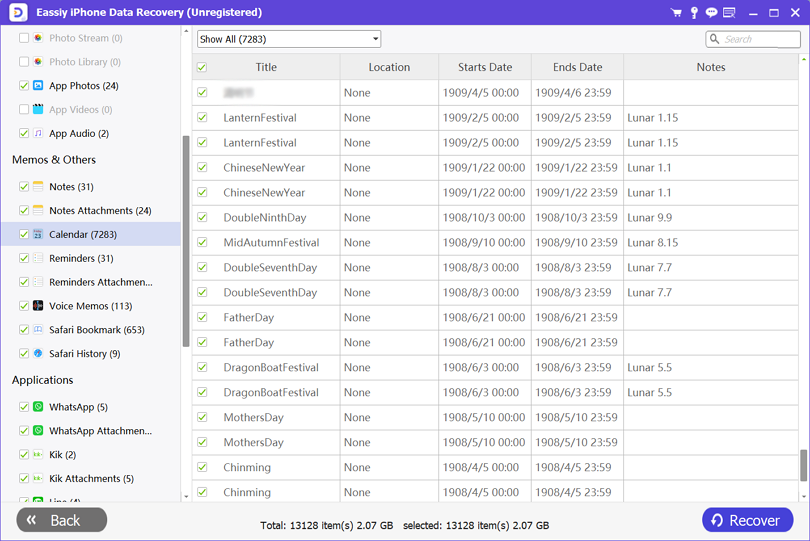
Task: Click the magnifier icon in search box
Action: 714,39
